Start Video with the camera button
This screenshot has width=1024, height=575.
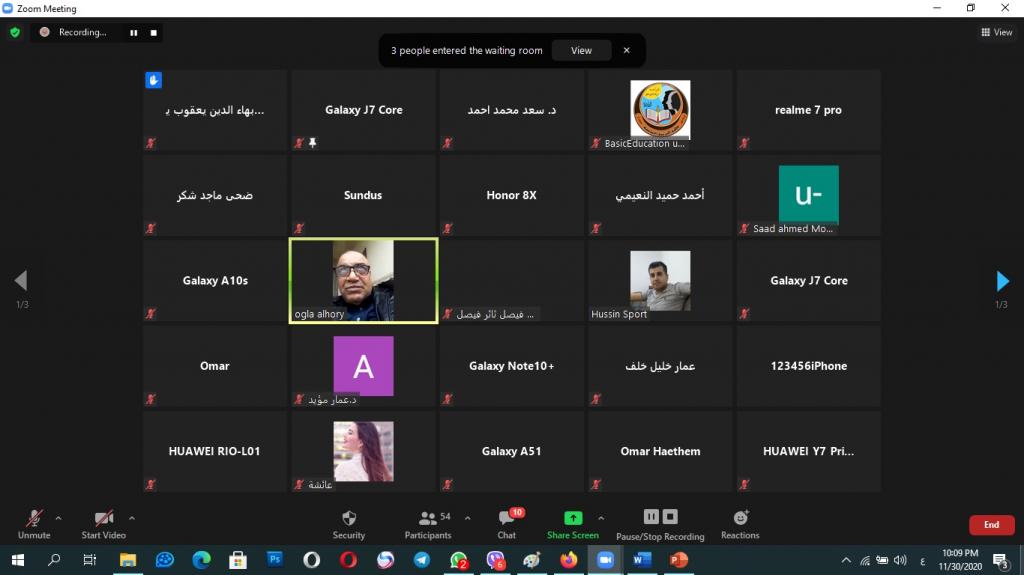[104, 523]
